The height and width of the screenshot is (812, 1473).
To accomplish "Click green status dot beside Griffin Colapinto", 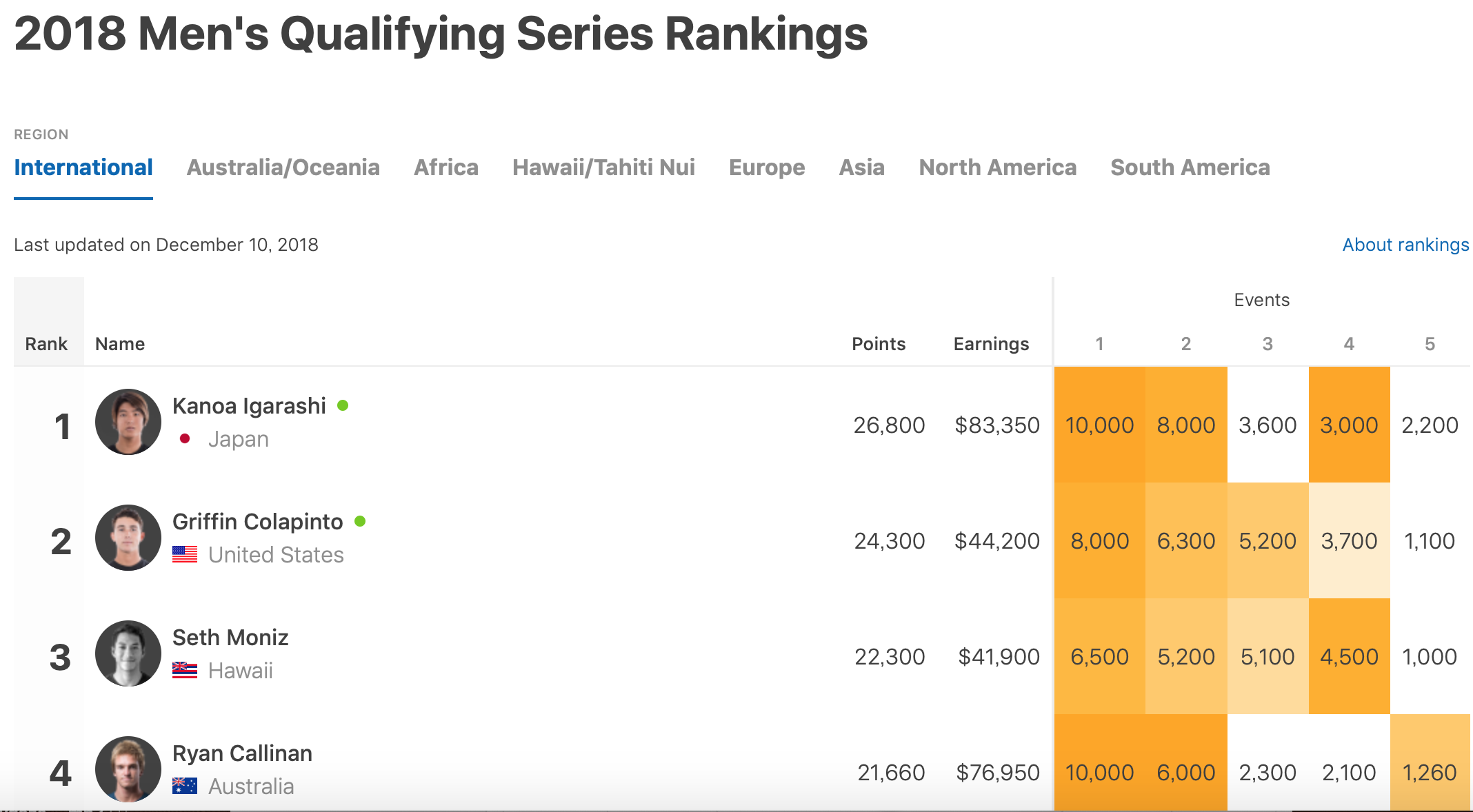I will (x=360, y=521).
